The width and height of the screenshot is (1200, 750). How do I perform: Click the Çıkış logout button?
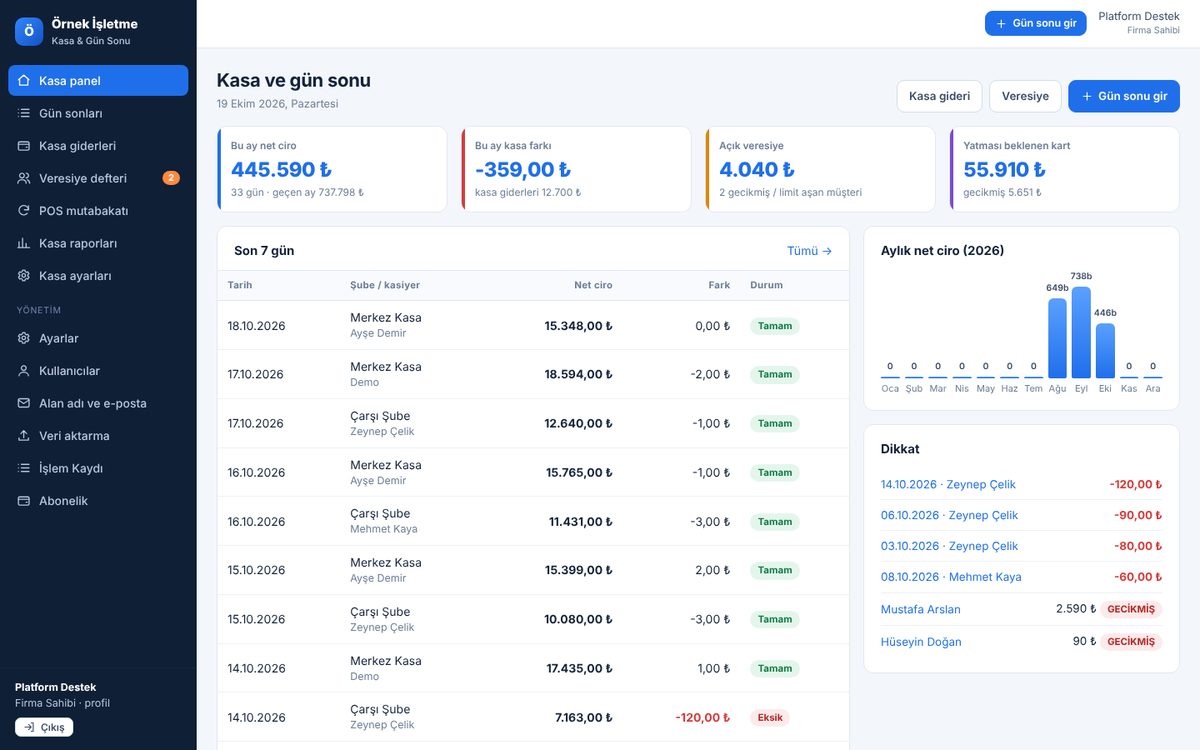(44, 727)
